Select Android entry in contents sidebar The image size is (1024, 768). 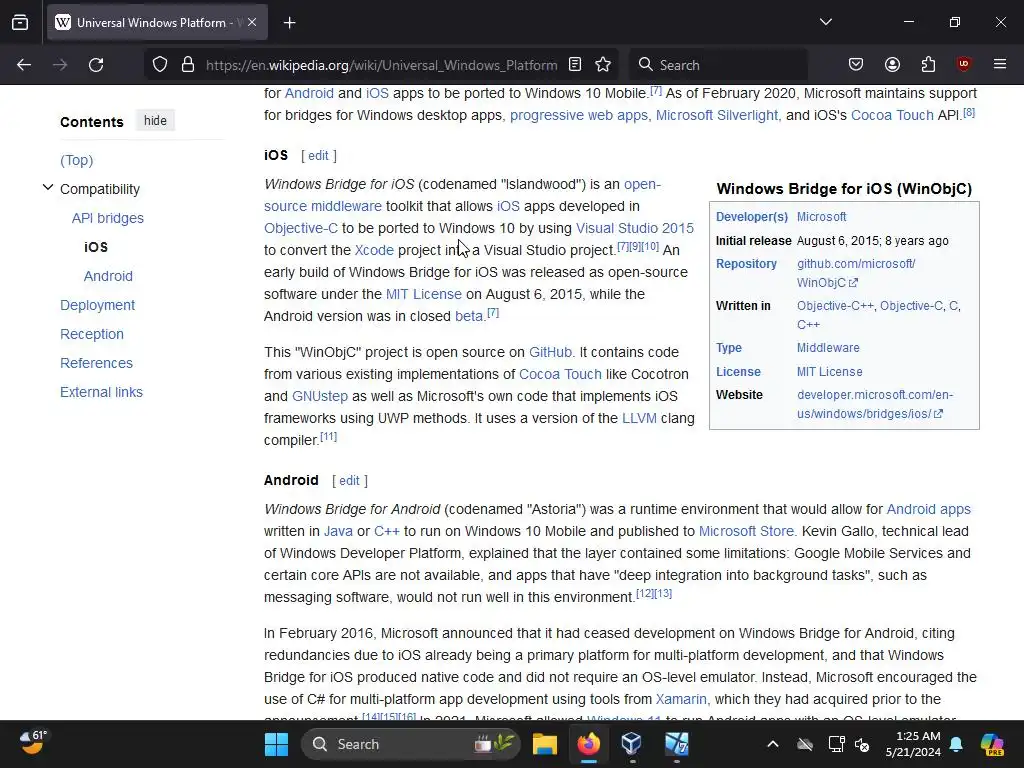click(108, 276)
